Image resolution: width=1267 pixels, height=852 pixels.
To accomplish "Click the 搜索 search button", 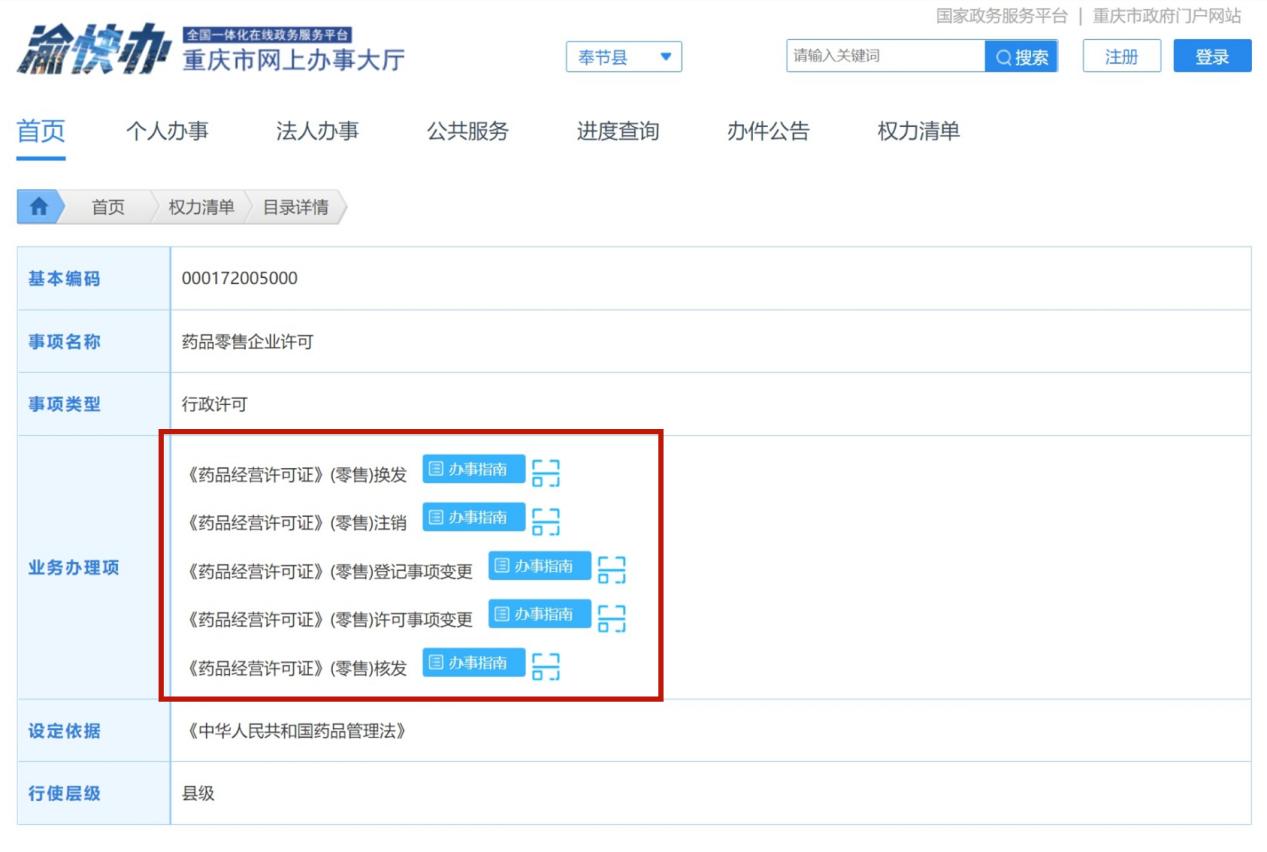I will tap(1021, 57).
